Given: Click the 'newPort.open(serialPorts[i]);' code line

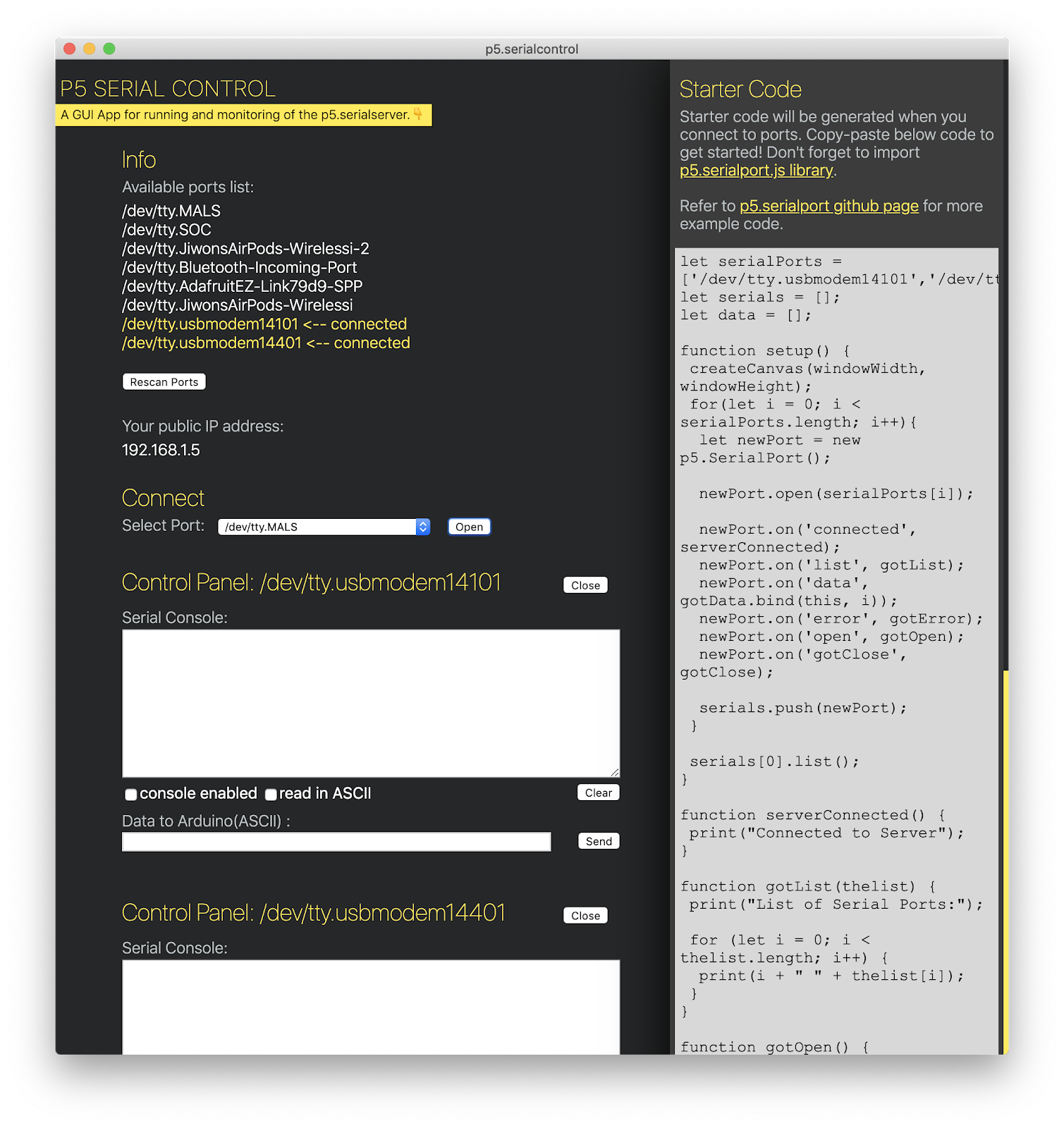Looking at the screenshot, I should pos(836,493).
